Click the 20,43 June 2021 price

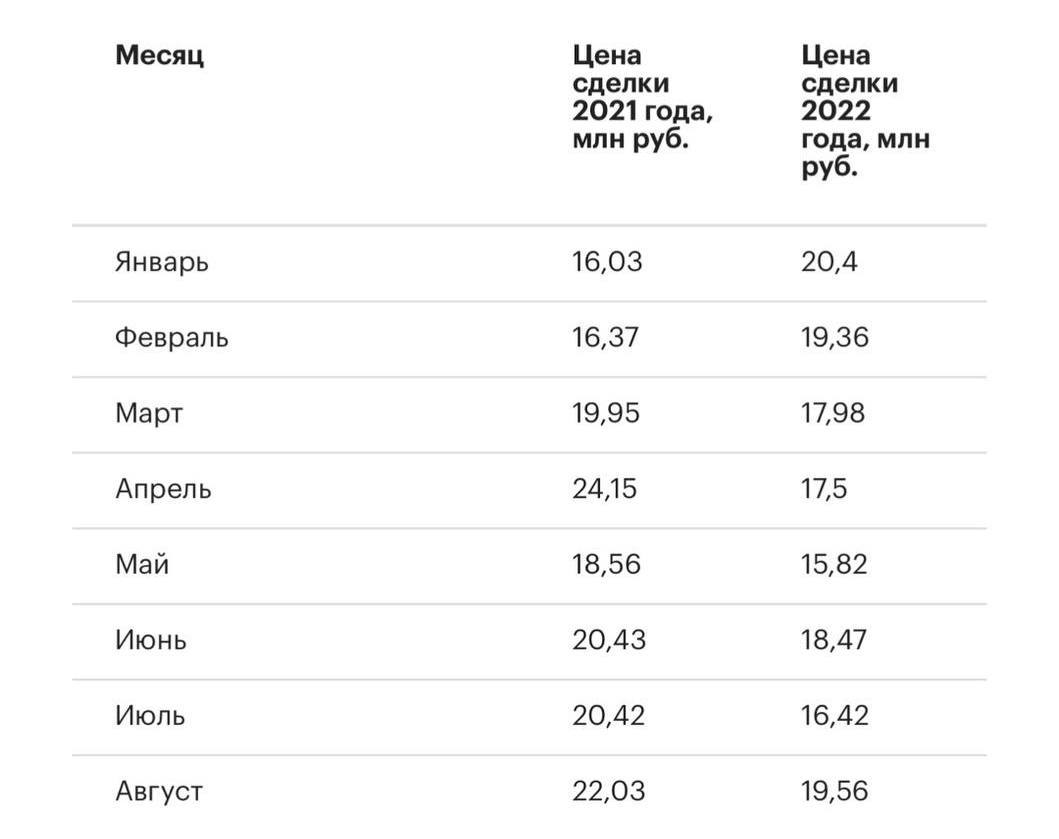609,640
